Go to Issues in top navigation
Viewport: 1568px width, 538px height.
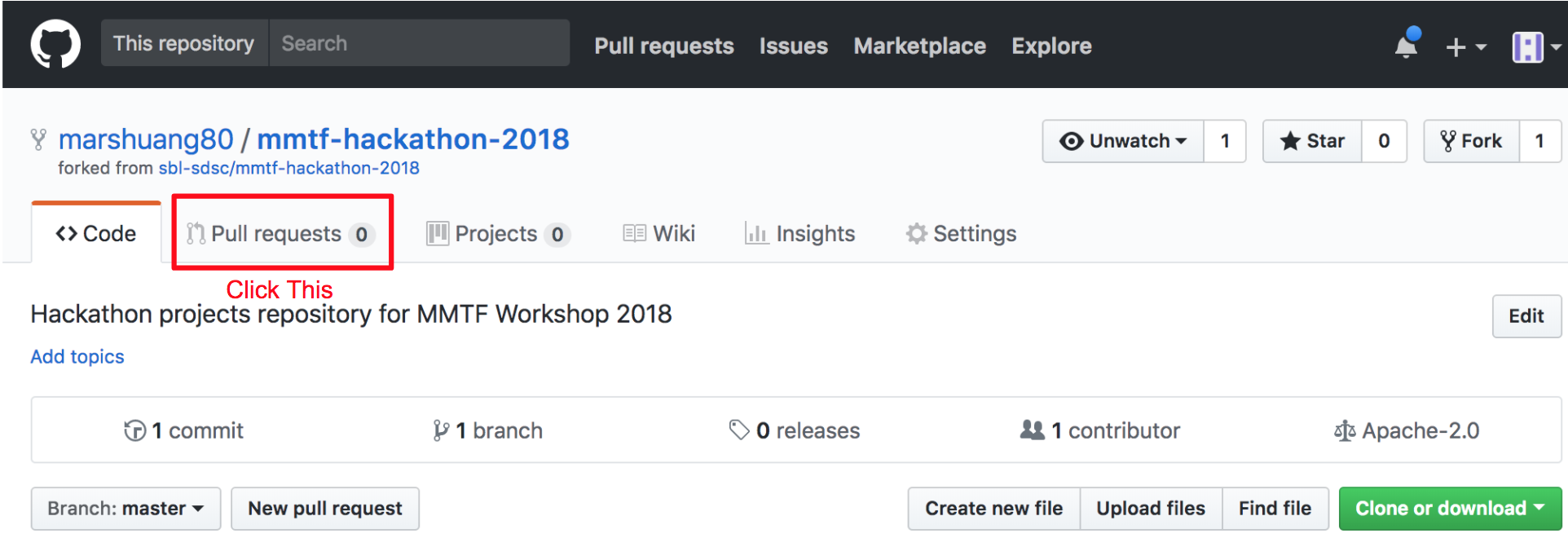794,46
